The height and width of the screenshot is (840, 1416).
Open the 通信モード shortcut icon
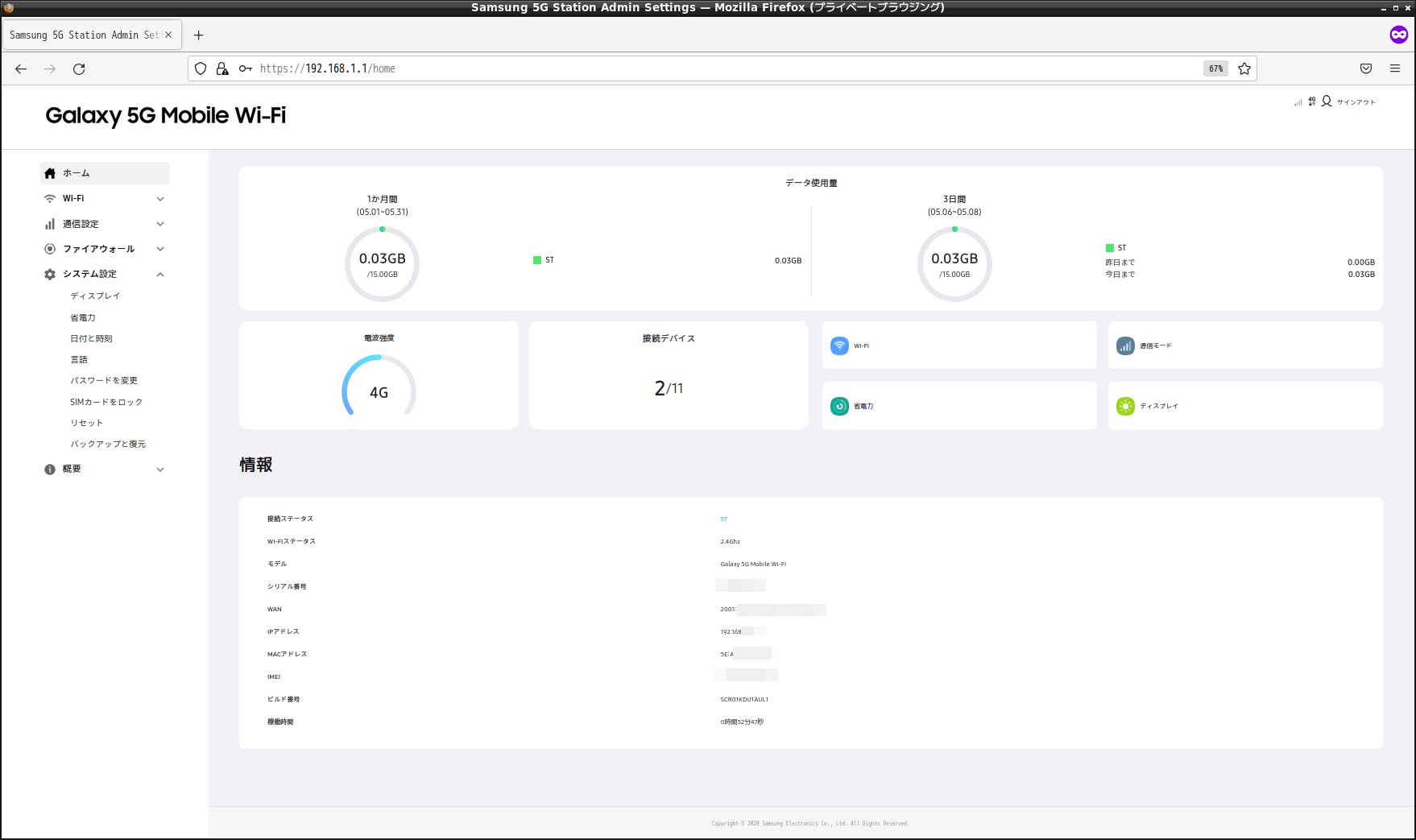[x=1125, y=346]
